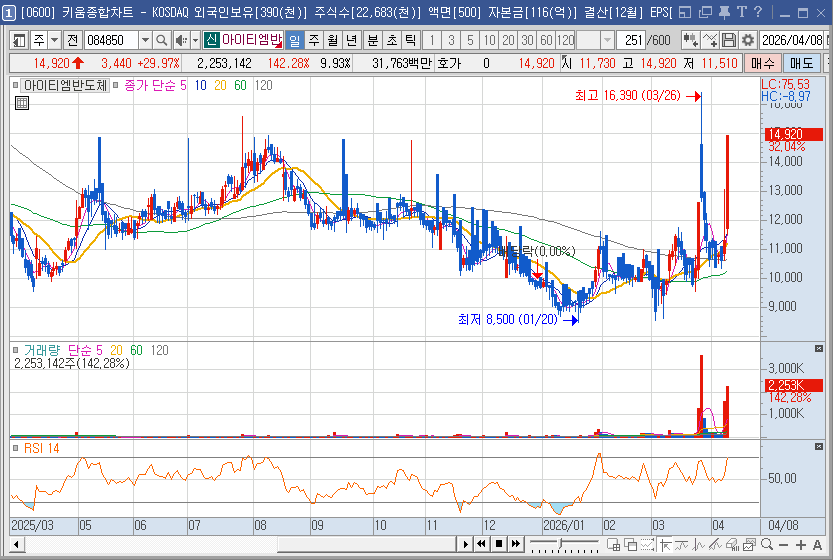Click the window layout icon in title bar
833x560 pixels.
(685, 12)
